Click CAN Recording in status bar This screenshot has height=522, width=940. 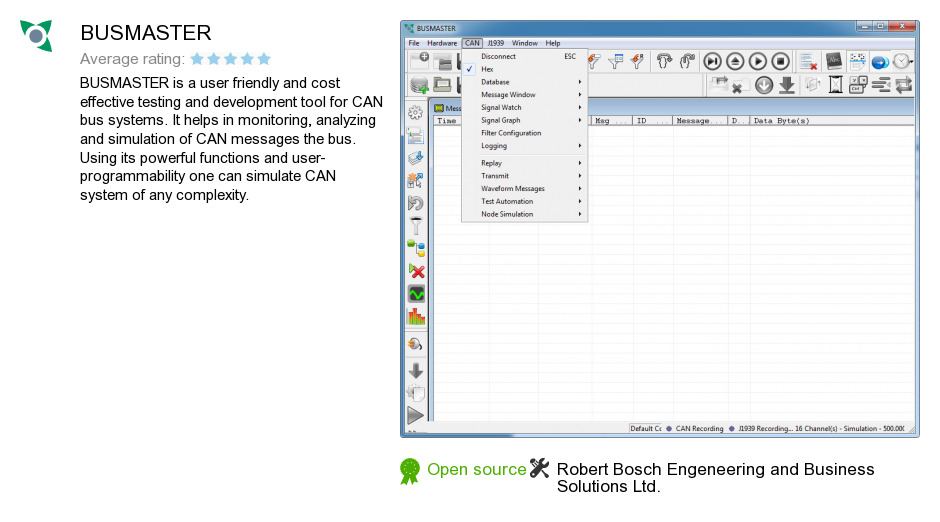click(x=699, y=429)
